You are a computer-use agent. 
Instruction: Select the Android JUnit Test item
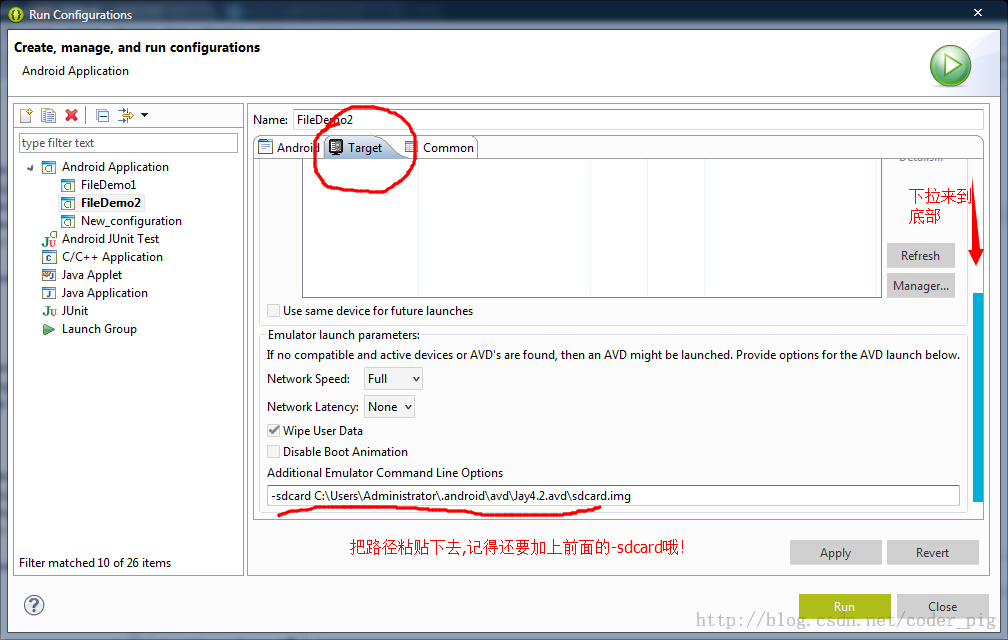click(110, 239)
